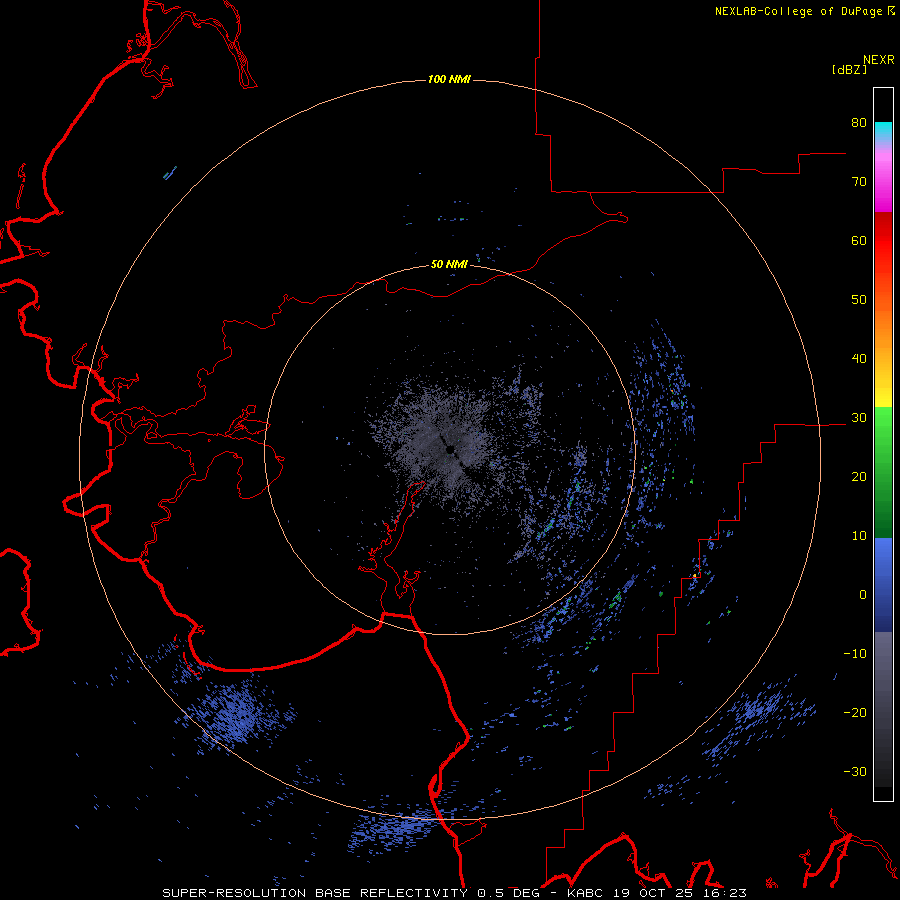The width and height of the screenshot is (900, 900).
Task: Click the 40 dBZ scale value
Action: tap(859, 359)
